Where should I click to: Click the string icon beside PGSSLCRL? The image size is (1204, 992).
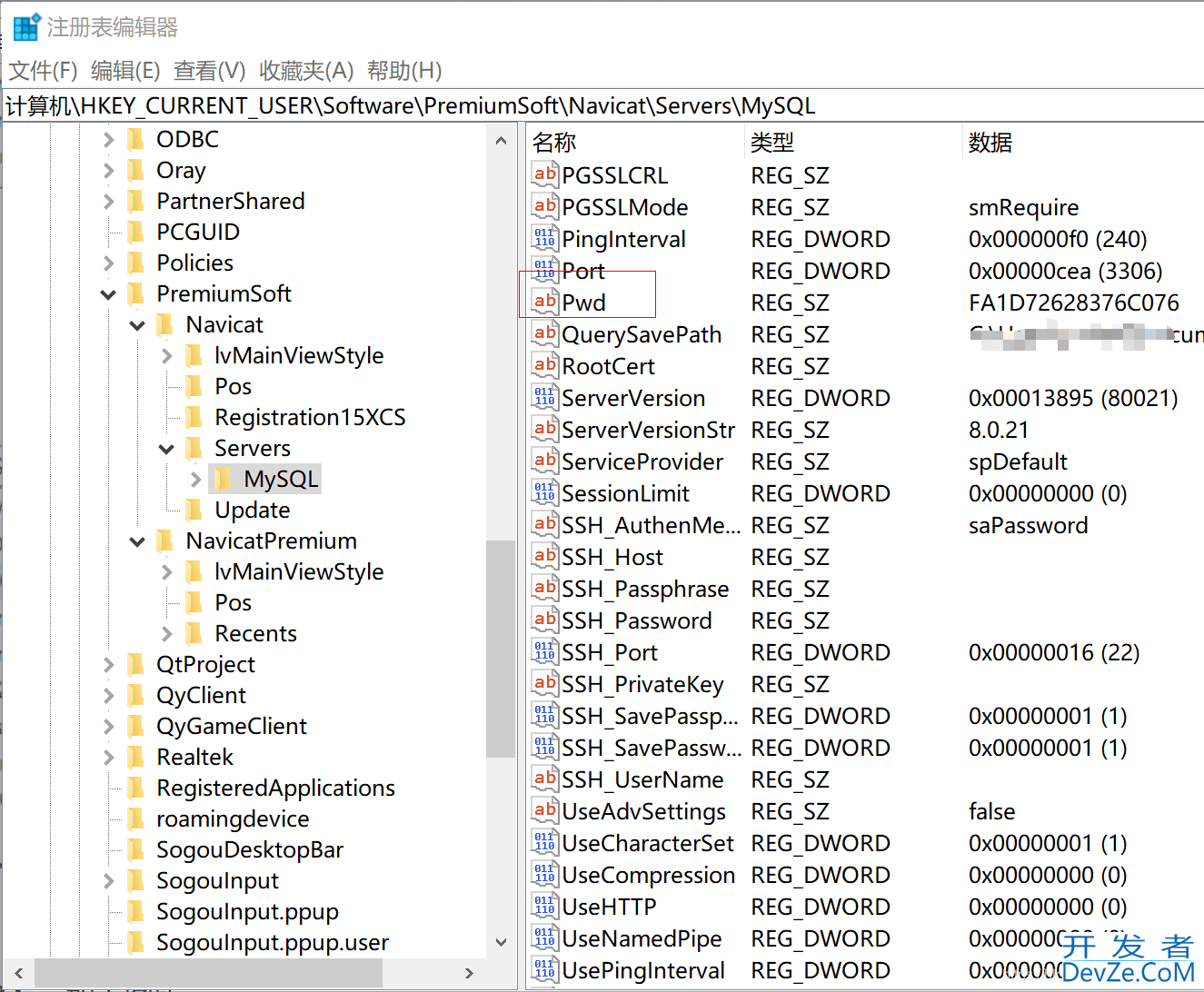point(544,174)
